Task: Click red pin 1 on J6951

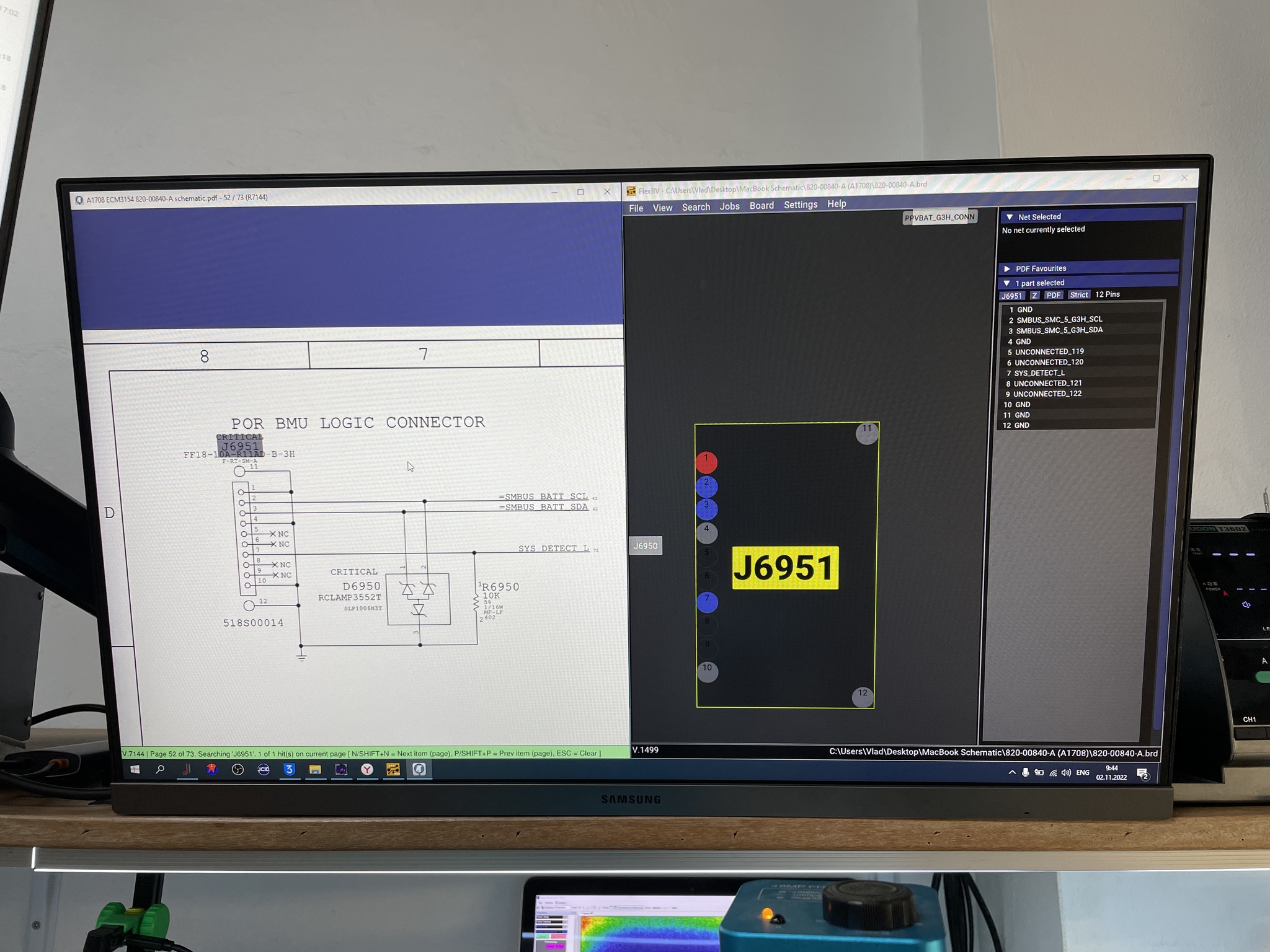Action: (706, 462)
